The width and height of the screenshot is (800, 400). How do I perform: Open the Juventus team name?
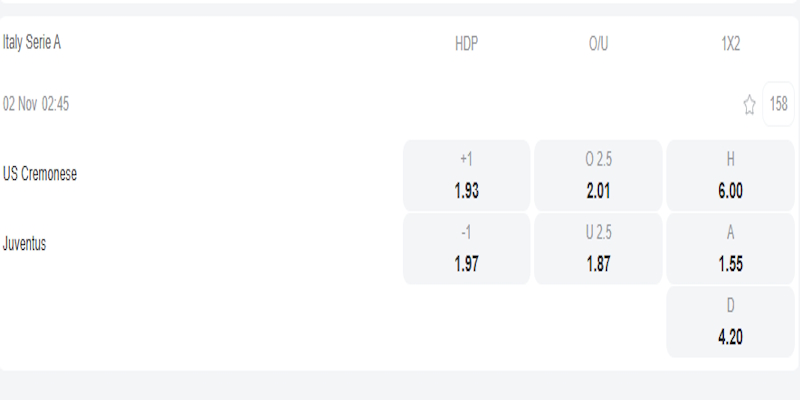pos(25,243)
